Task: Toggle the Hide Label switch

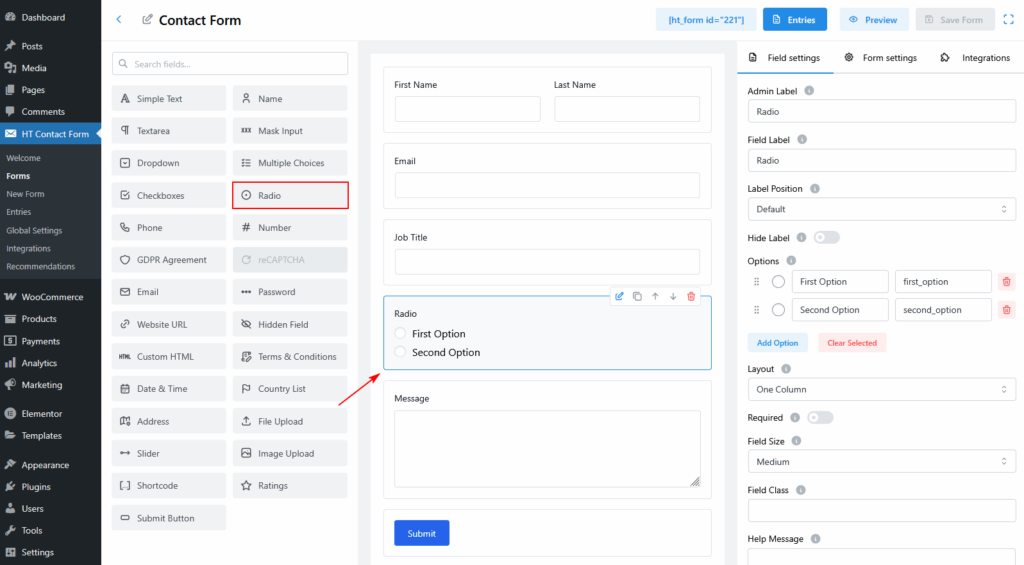Action: (x=826, y=237)
